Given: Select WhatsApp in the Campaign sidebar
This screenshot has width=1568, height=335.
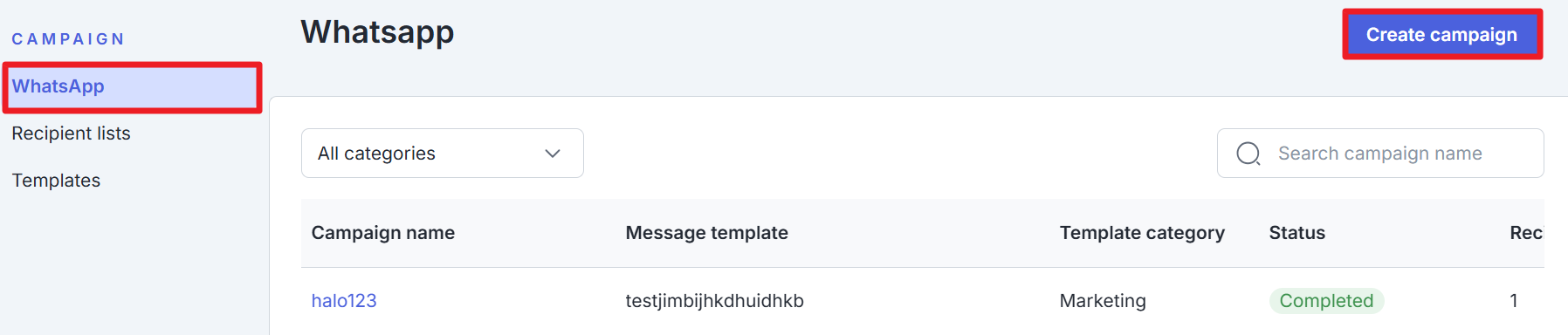Looking at the screenshot, I should [x=133, y=86].
